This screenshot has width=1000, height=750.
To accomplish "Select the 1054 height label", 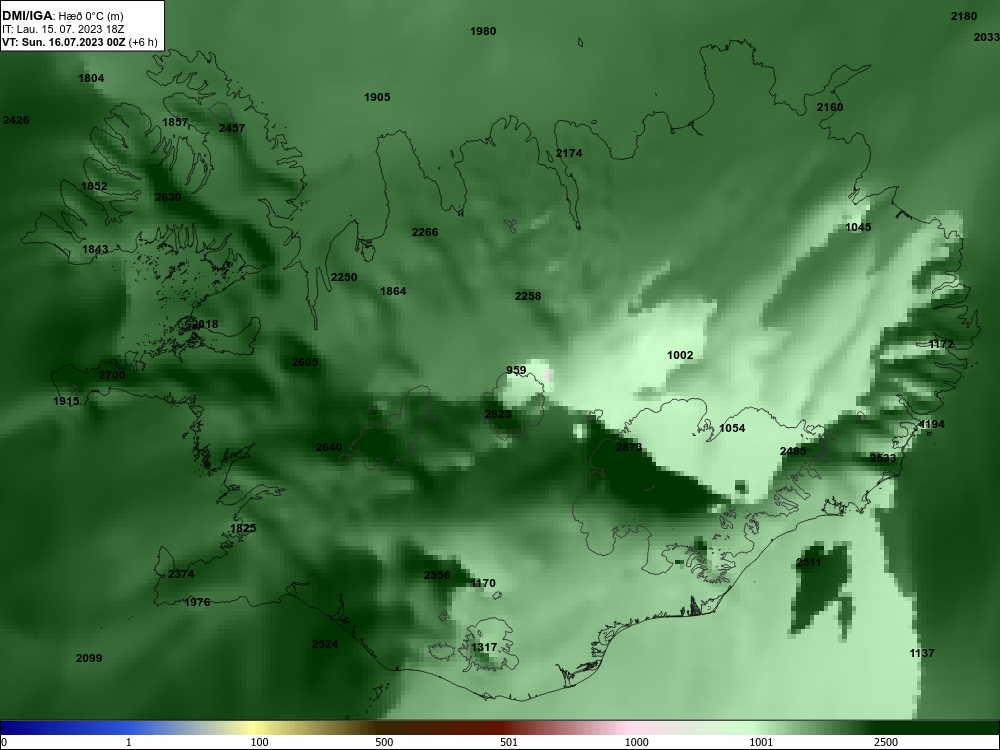I will [x=732, y=429].
